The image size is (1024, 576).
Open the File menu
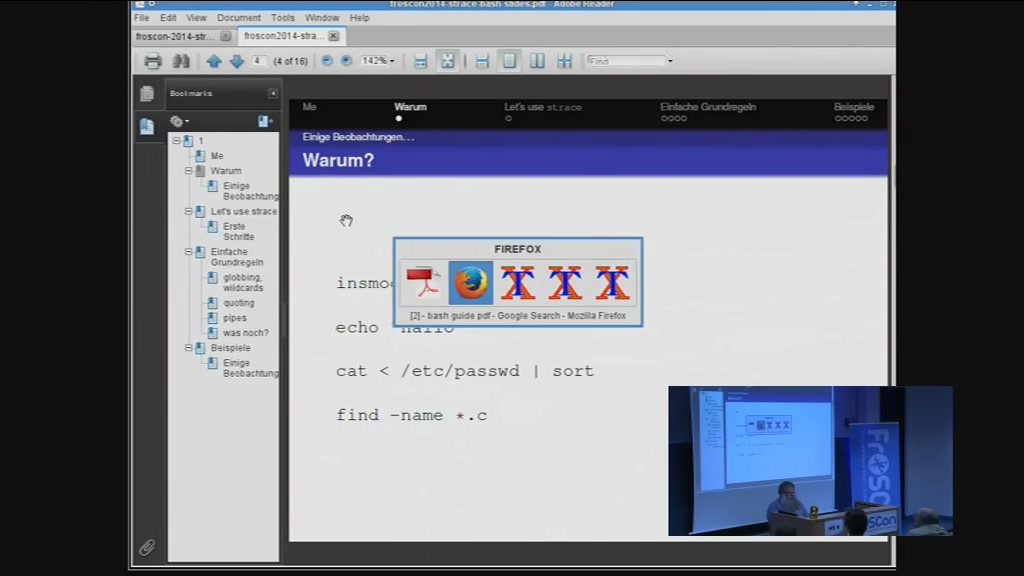142,18
